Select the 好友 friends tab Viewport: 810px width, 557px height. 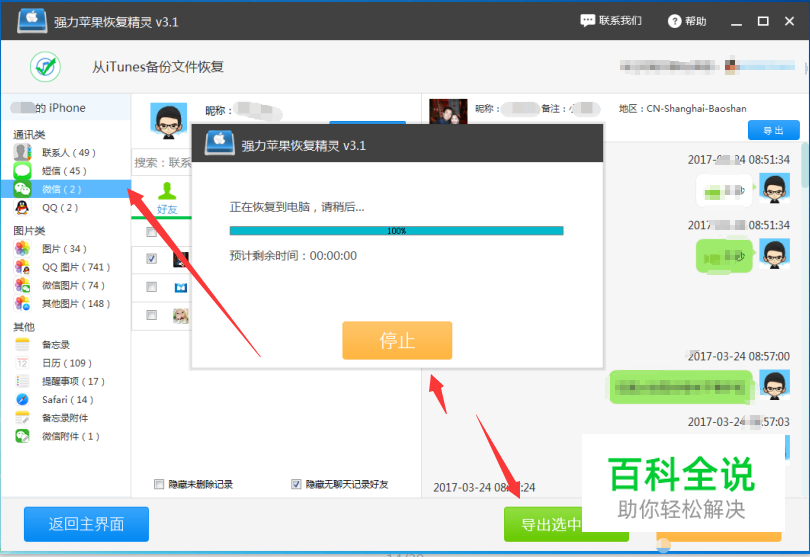[x=167, y=198]
